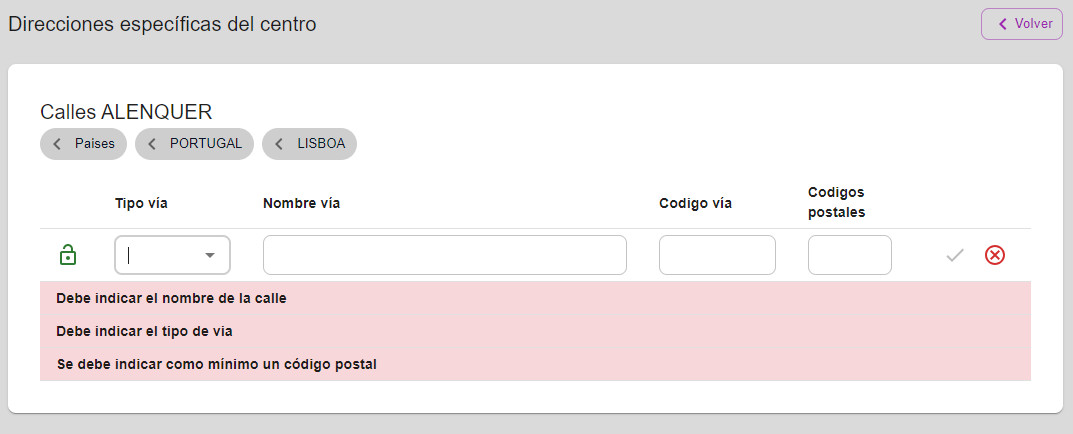Click the Codigos postales column header

(x=837, y=202)
